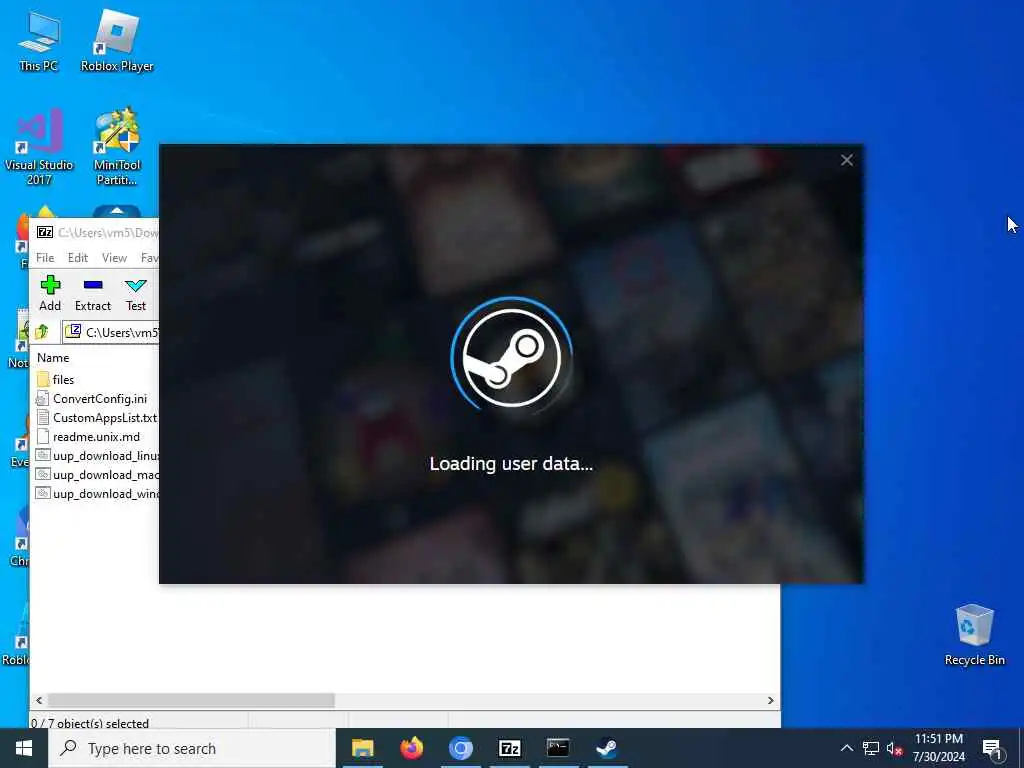Open the notification center icon

pyautogui.click(x=991, y=748)
